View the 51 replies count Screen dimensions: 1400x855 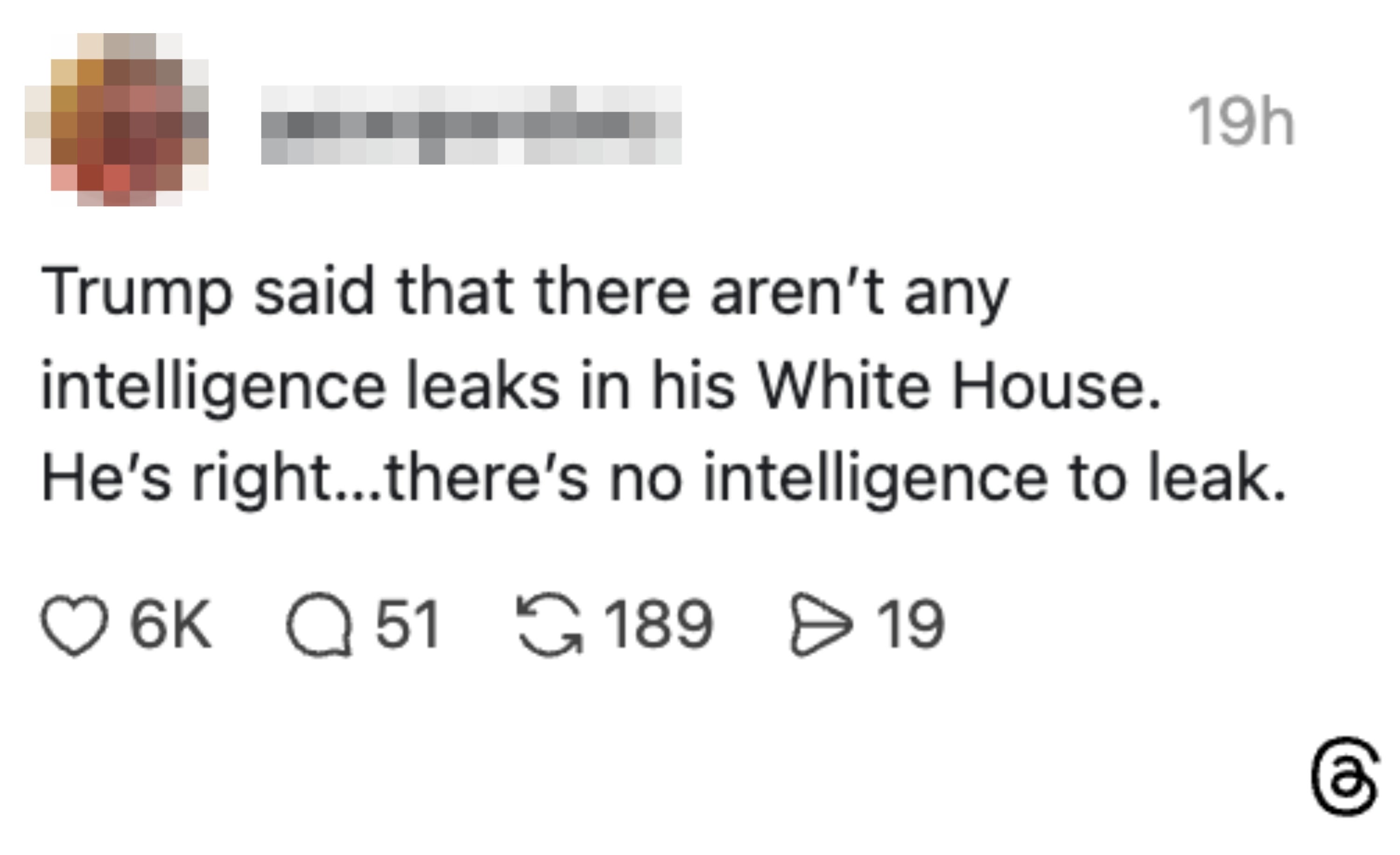[408, 624]
